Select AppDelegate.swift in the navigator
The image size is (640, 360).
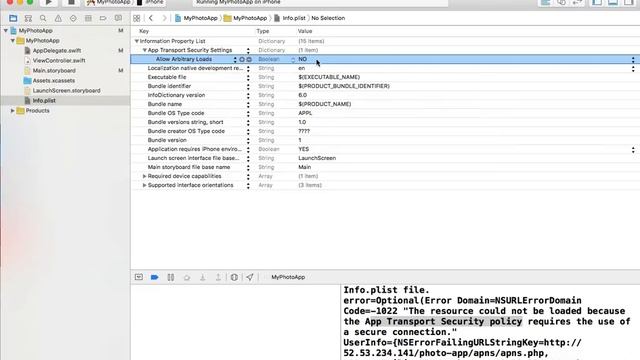57,51
